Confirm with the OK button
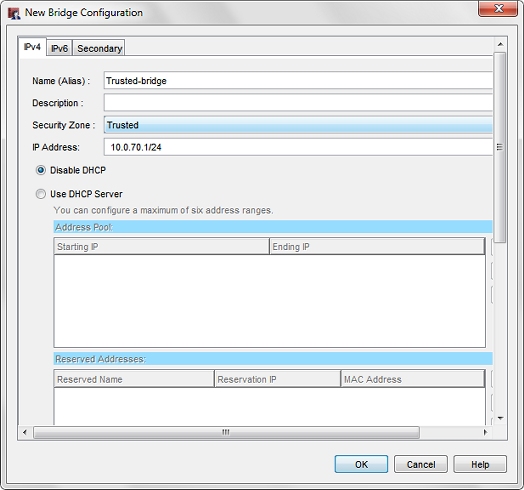 click(x=361, y=464)
